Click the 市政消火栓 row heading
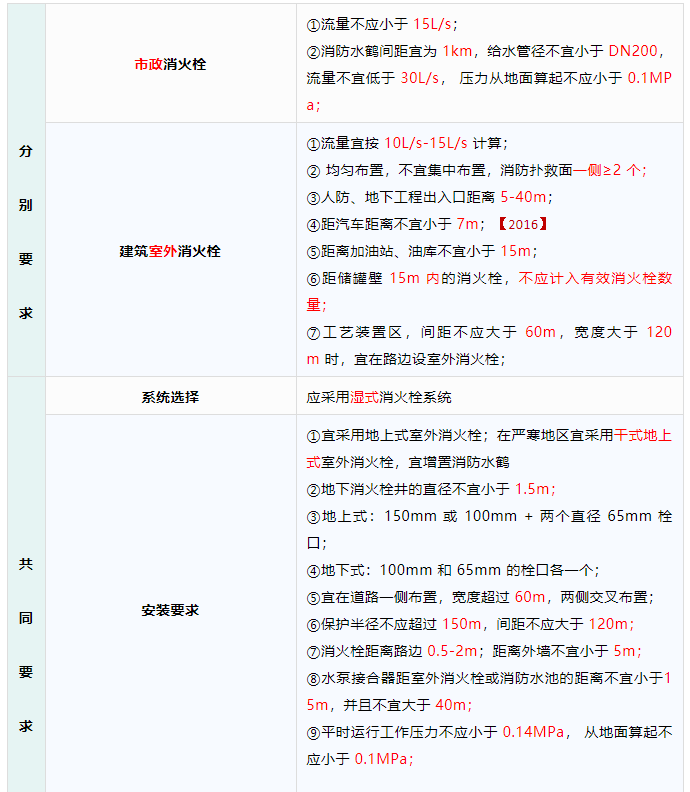This screenshot has height=792, width=690. coord(170,64)
